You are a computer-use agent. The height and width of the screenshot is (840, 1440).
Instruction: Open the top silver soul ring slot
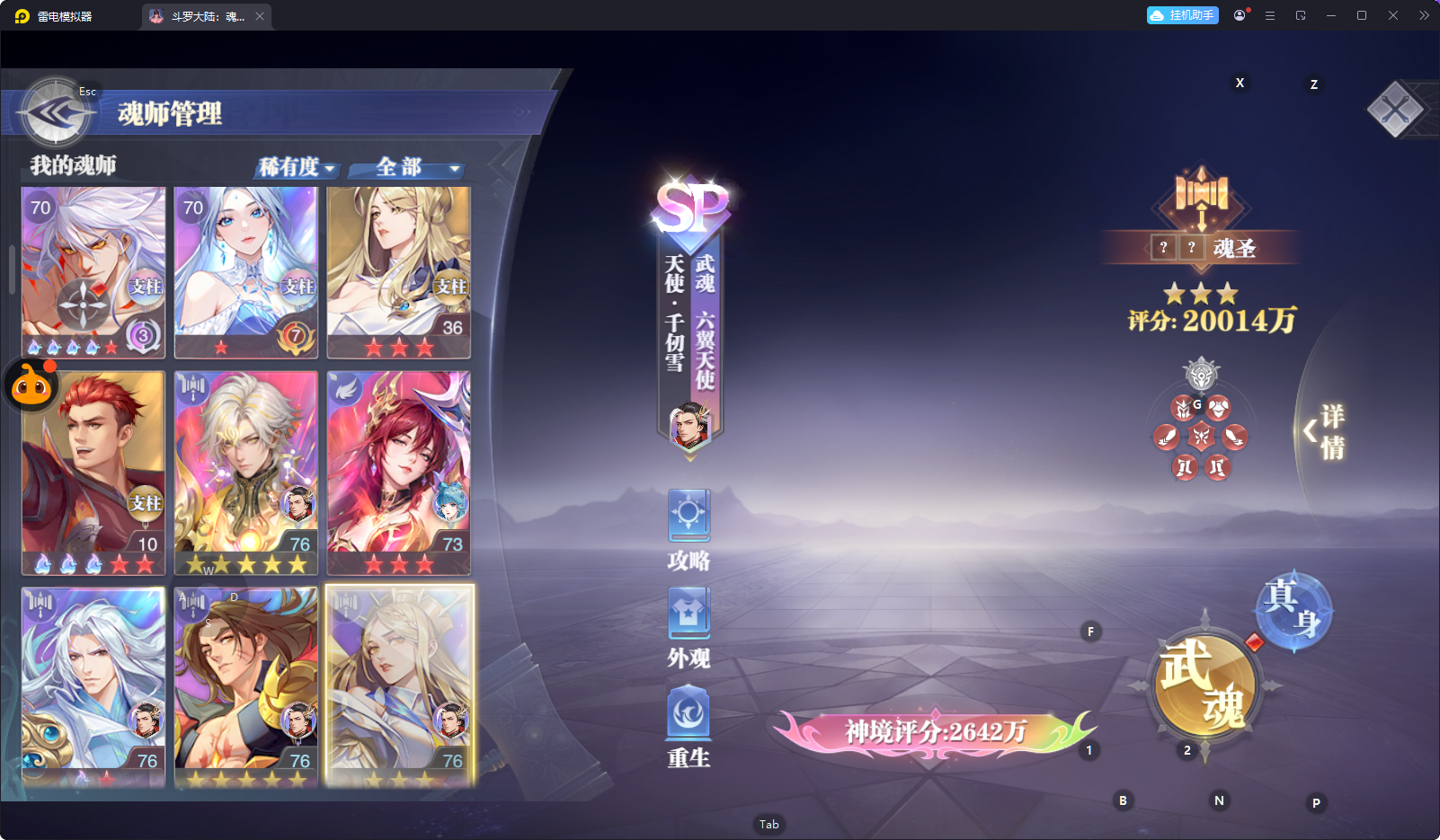coord(1202,374)
